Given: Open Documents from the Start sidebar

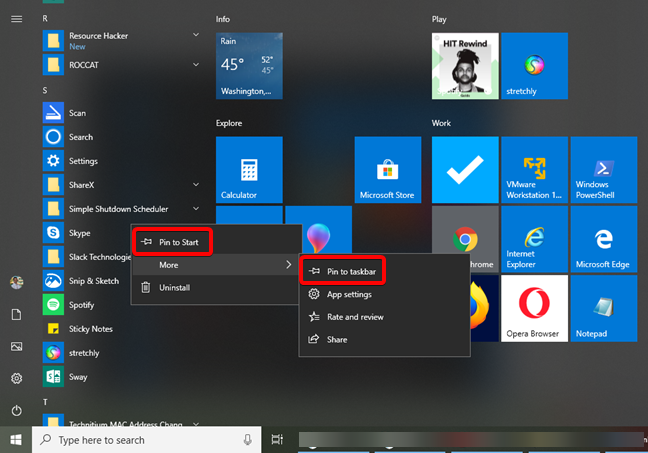Looking at the screenshot, I should pos(17,315).
